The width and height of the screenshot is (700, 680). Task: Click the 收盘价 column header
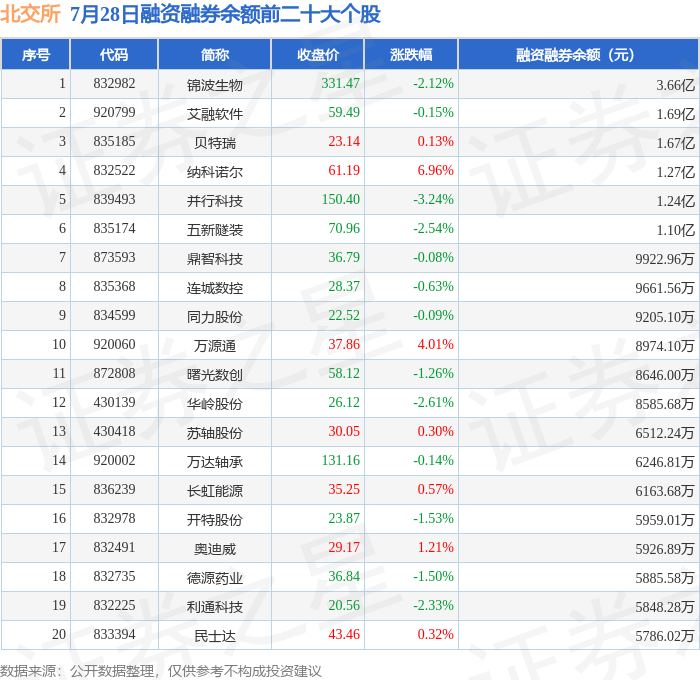coord(318,54)
